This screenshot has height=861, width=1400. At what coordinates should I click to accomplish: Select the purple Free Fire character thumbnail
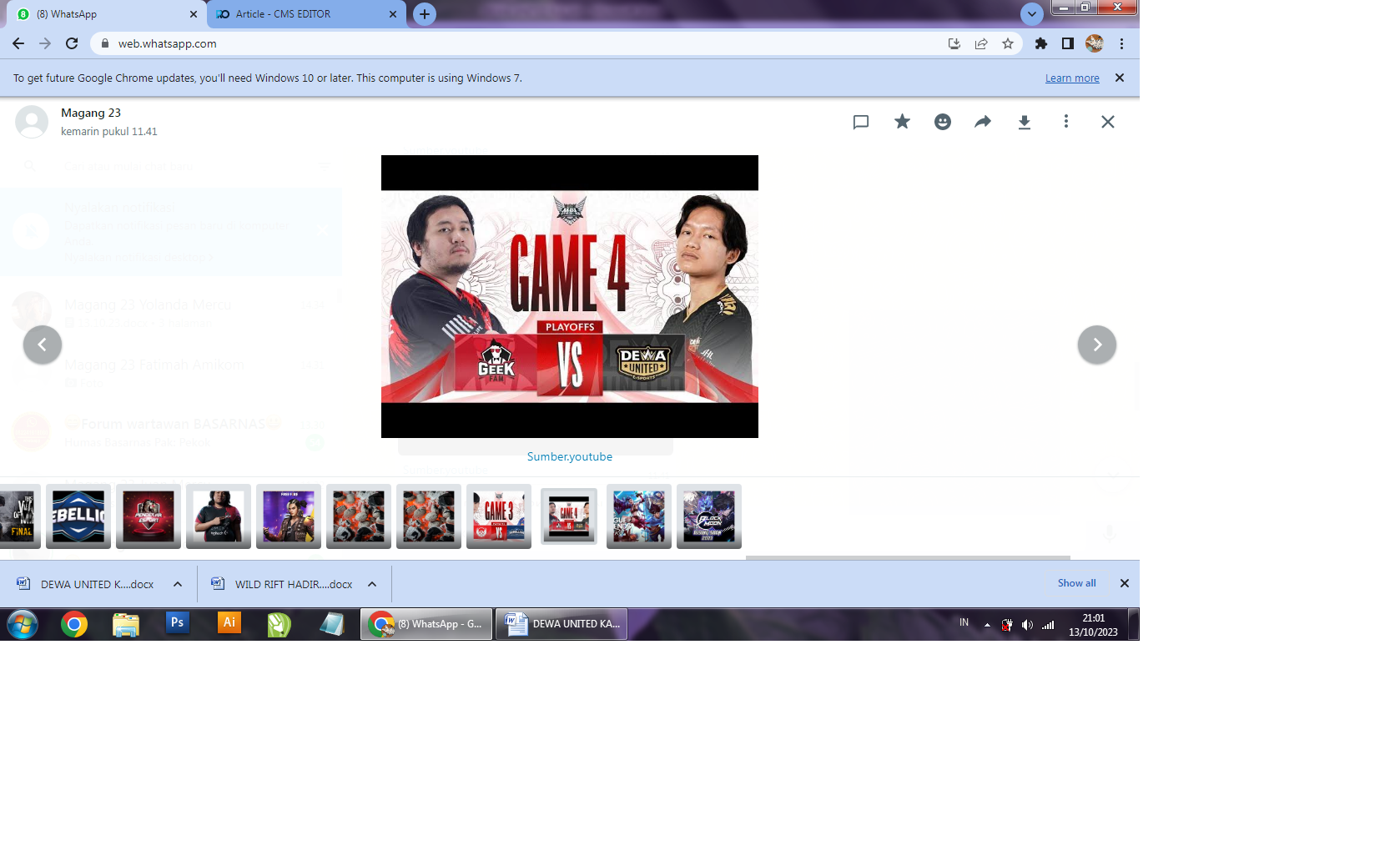(289, 516)
